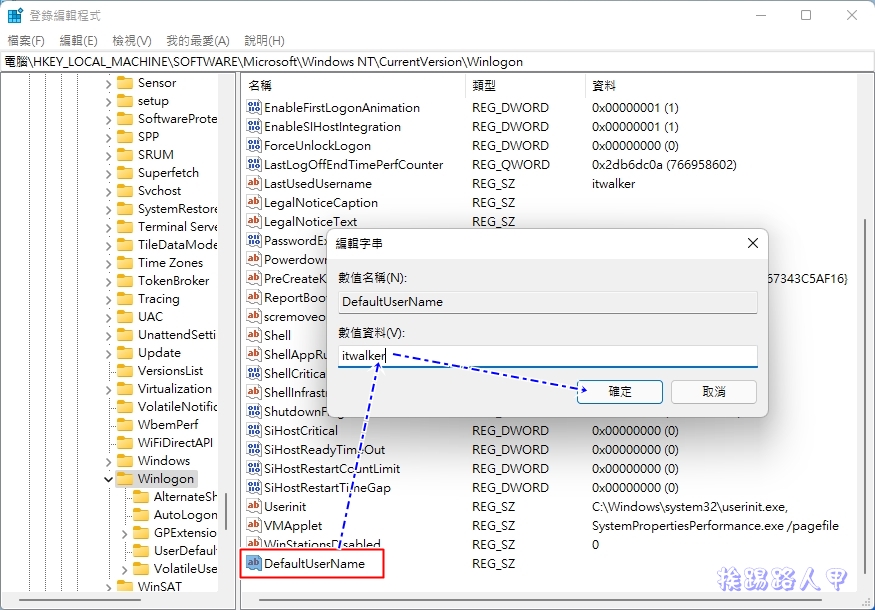Click the WinSAT folder icon
Screen dimensions: 875x610
click(x=125, y=587)
